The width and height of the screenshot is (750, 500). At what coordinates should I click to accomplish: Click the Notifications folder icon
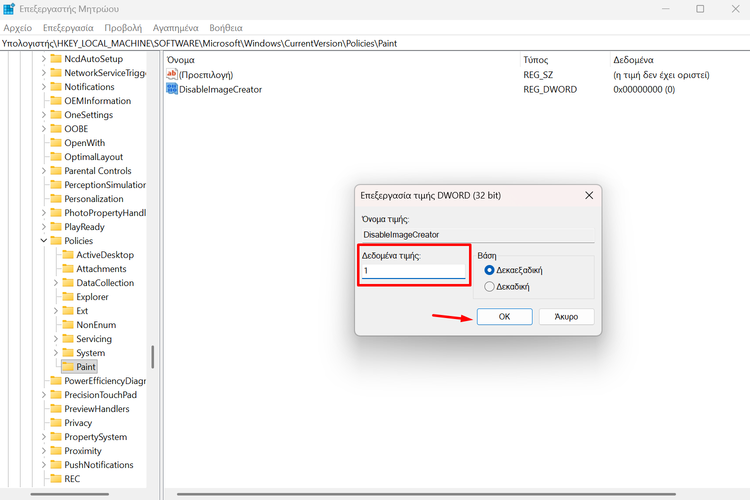pos(56,87)
